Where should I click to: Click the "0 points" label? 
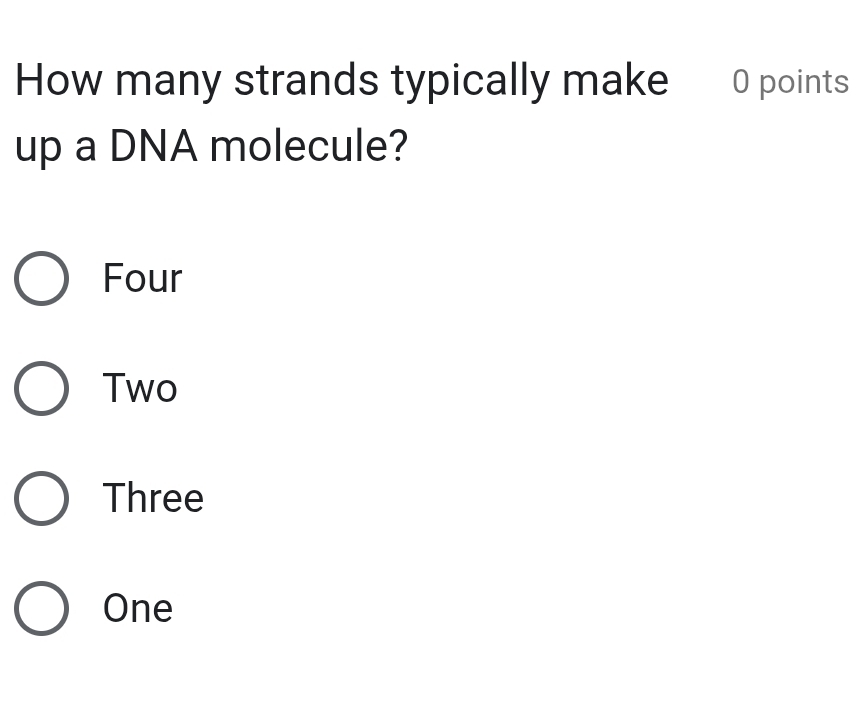[790, 82]
